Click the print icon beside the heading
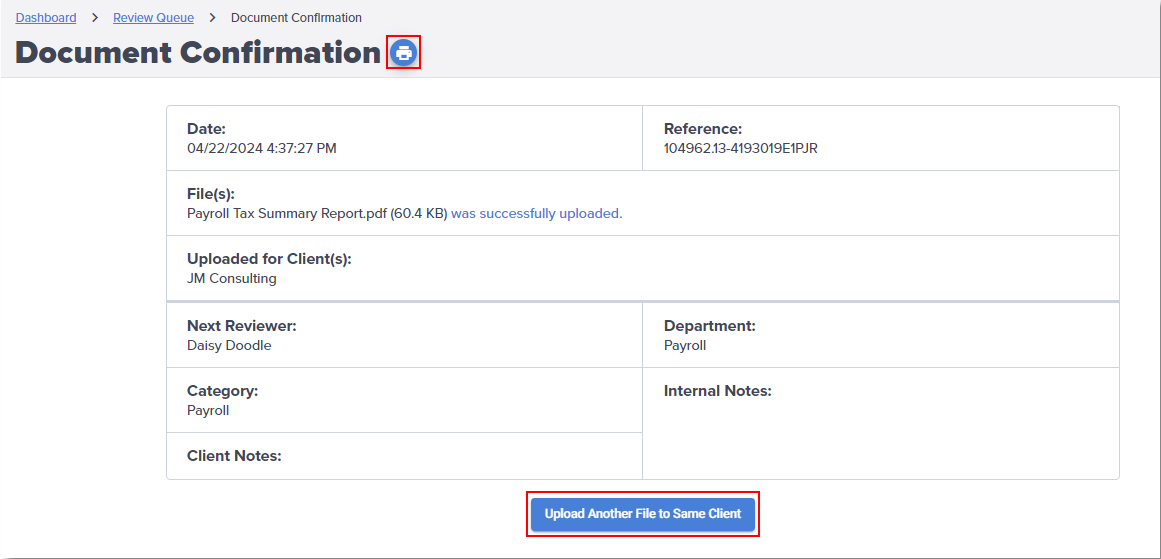The image size is (1161, 559). pyautogui.click(x=404, y=53)
